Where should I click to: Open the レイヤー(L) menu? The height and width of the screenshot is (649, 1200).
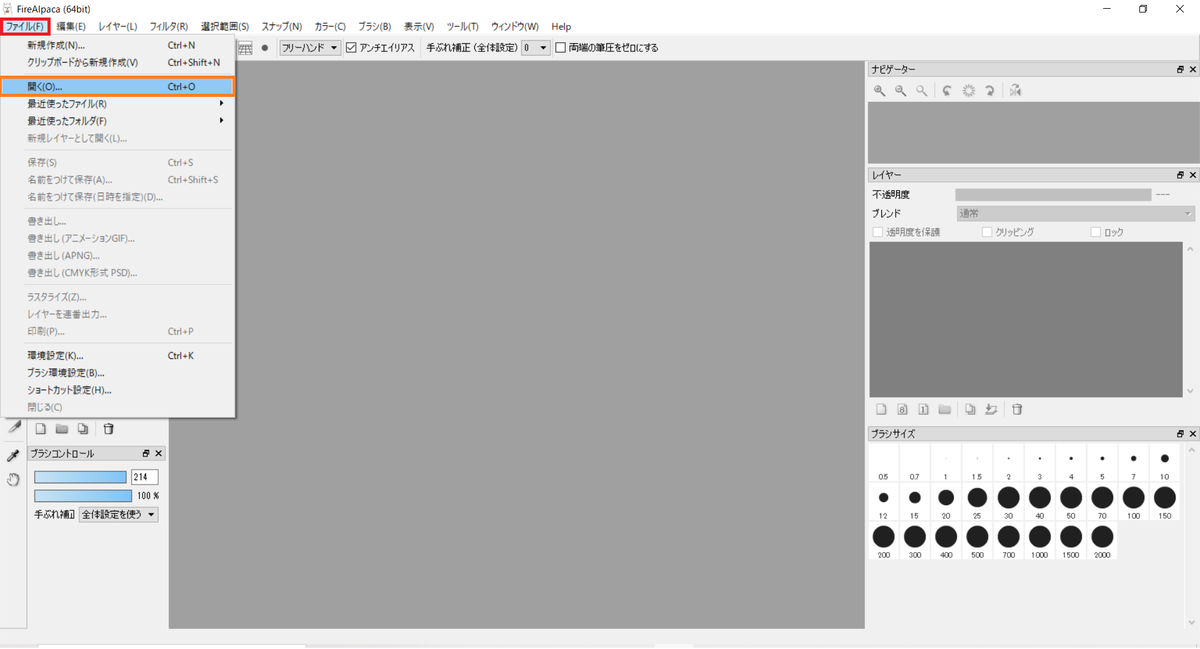pos(118,26)
